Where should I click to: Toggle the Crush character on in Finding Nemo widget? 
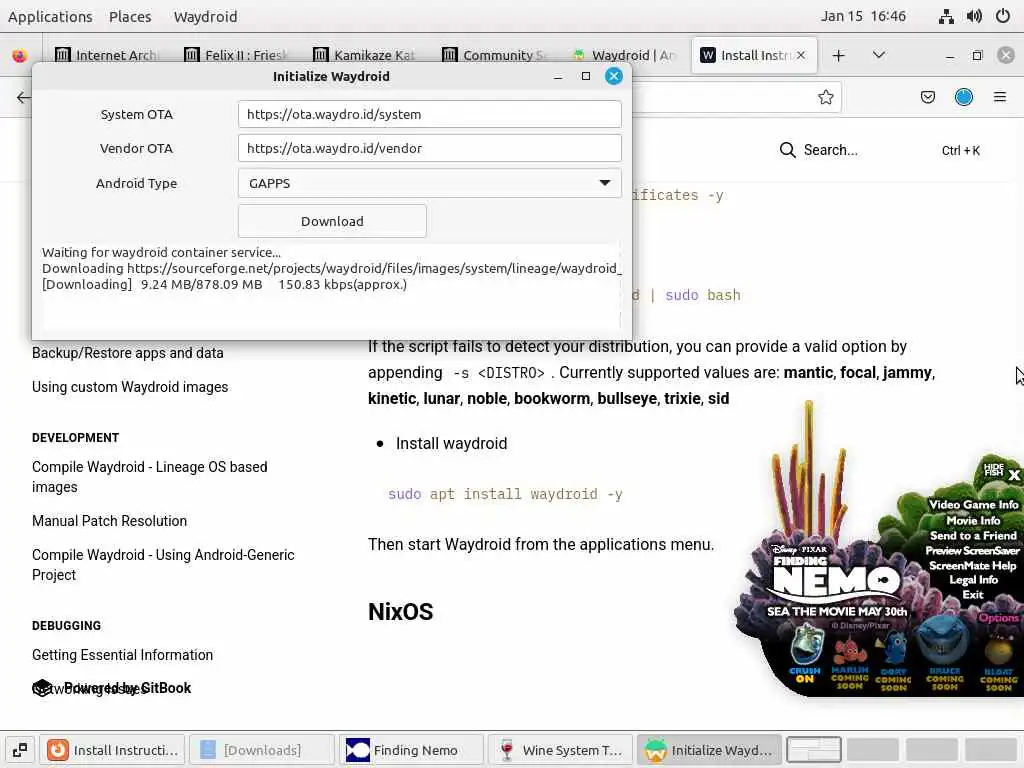805,654
